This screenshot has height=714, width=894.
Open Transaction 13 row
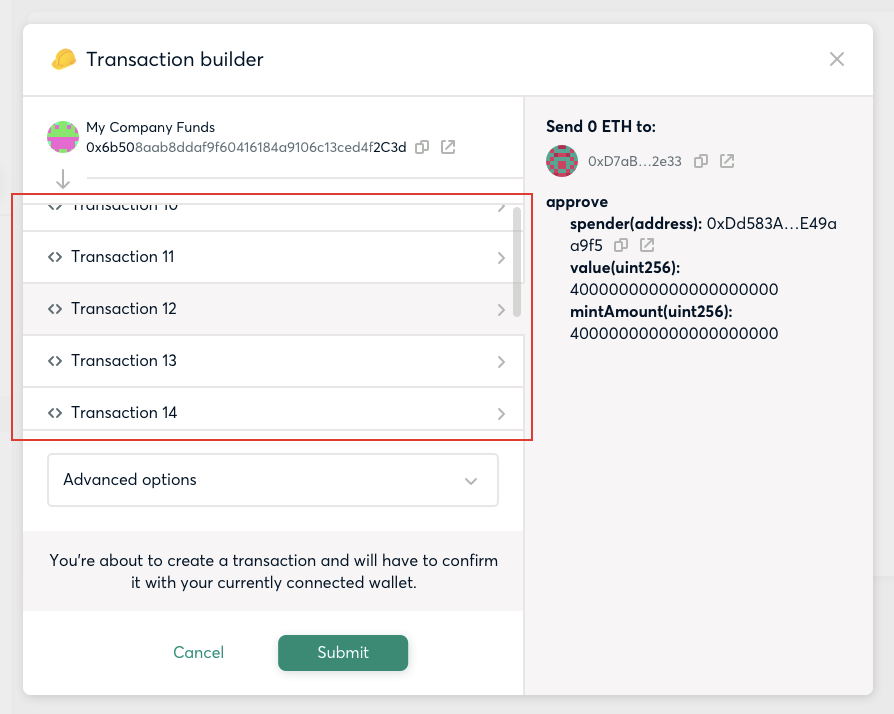tap(273, 361)
